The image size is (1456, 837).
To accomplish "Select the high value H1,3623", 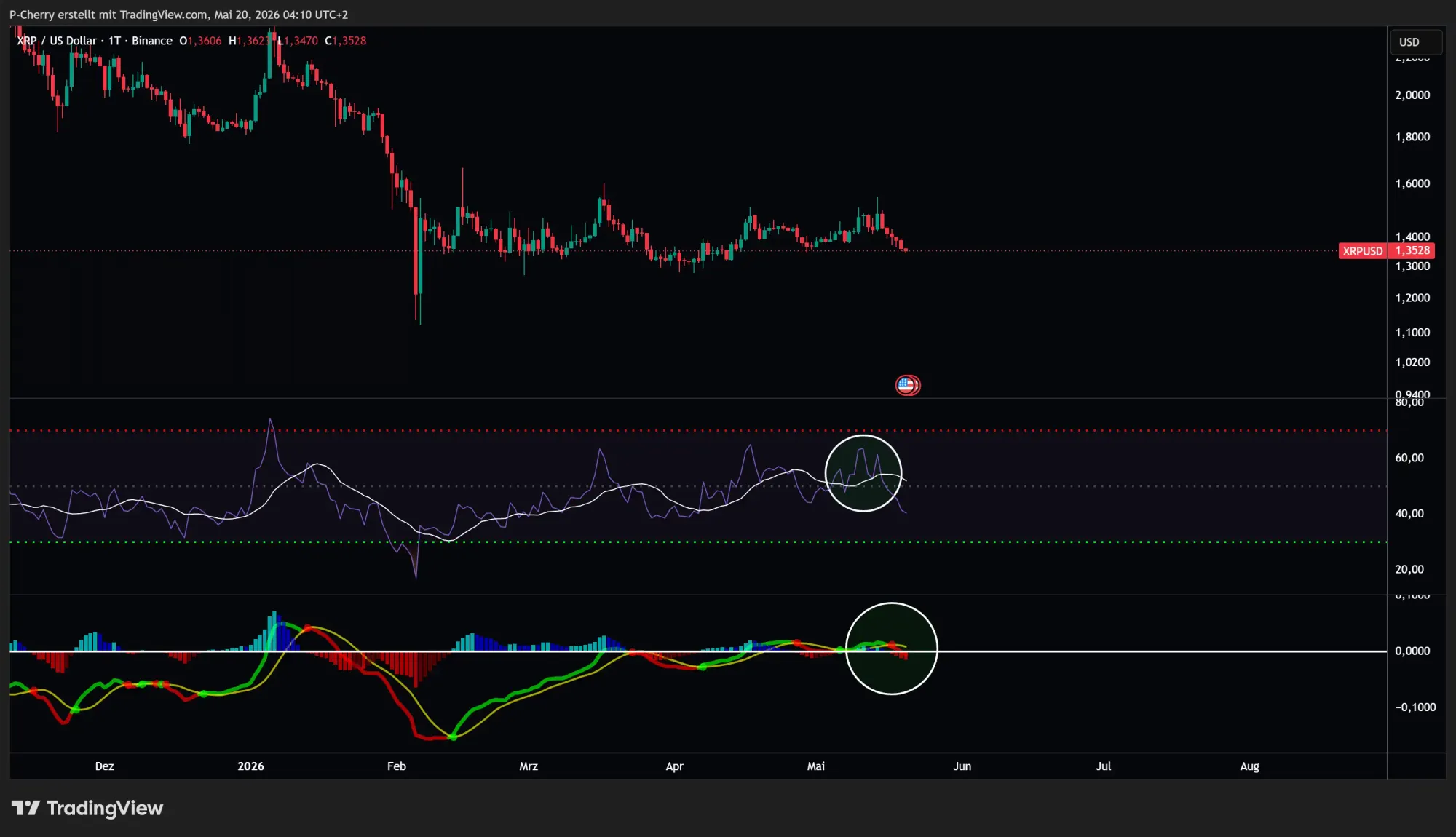I will 250,41.
